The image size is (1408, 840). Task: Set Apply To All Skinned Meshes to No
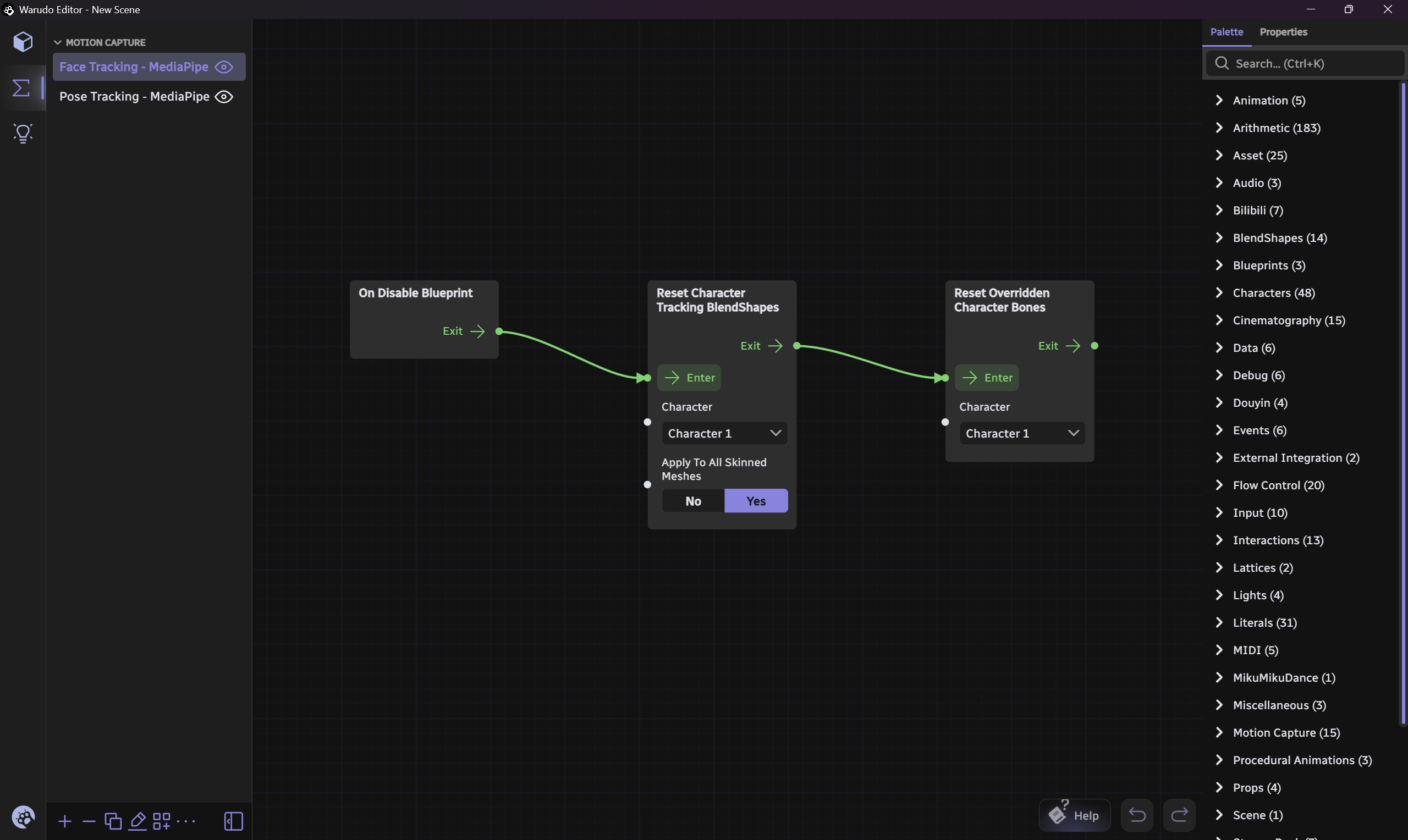pyautogui.click(x=693, y=501)
